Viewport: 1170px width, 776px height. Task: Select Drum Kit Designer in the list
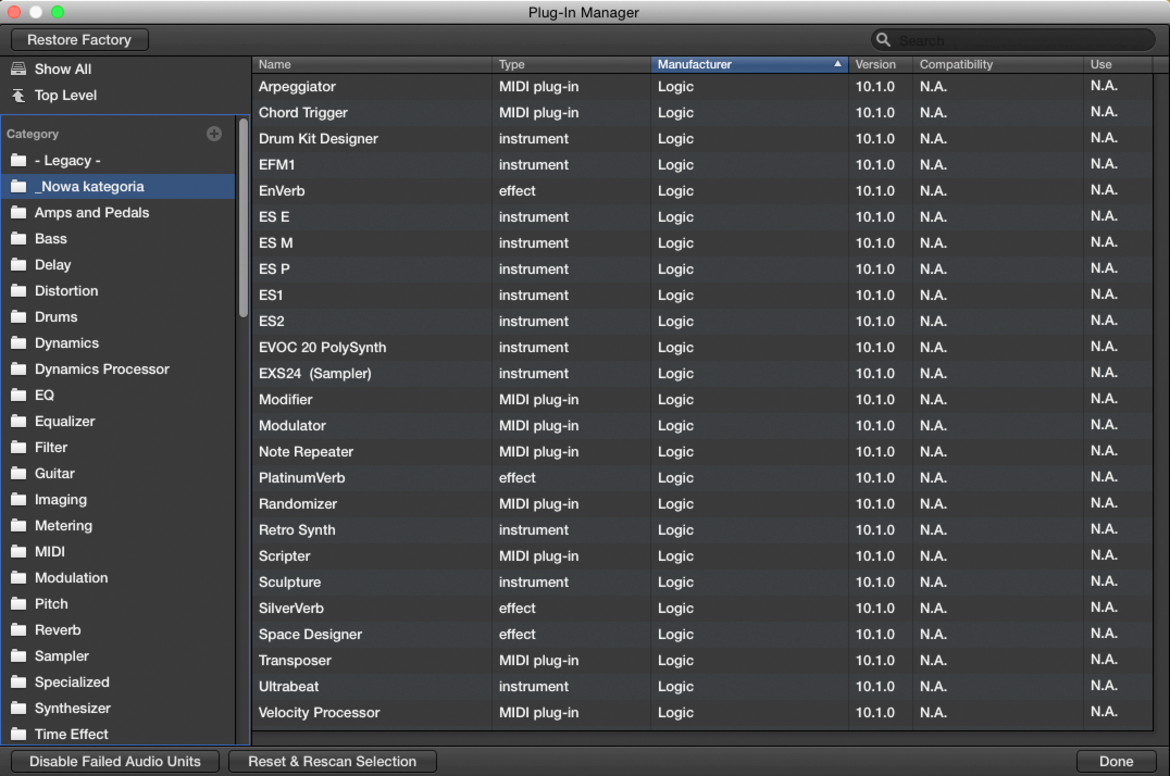click(x=702, y=139)
